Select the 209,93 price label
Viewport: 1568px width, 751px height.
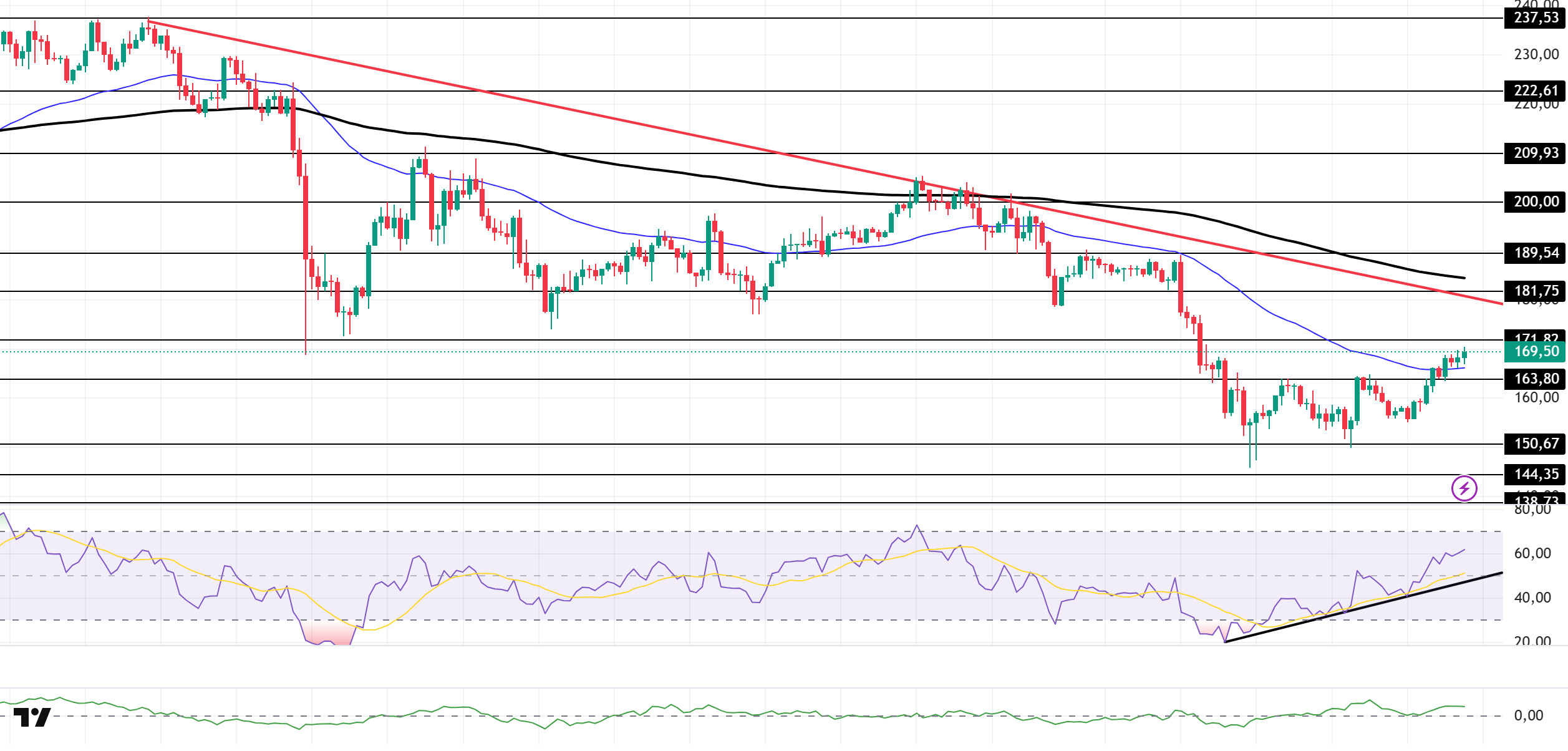click(x=1536, y=153)
